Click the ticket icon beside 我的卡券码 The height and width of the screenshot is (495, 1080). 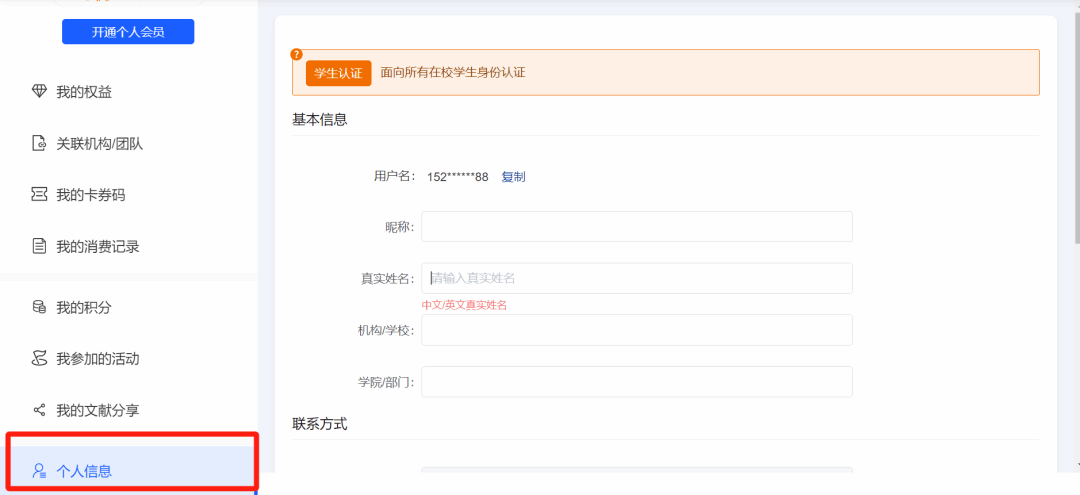point(39,195)
